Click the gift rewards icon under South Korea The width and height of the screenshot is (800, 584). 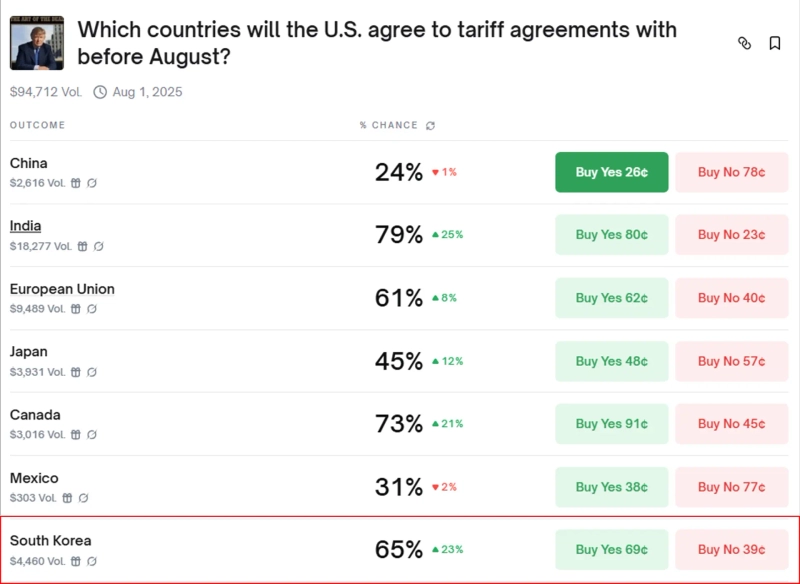76,561
